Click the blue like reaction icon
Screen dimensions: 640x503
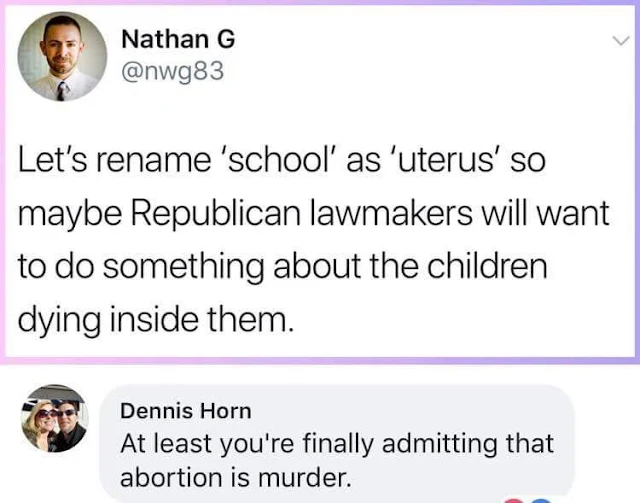coord(543,497)
